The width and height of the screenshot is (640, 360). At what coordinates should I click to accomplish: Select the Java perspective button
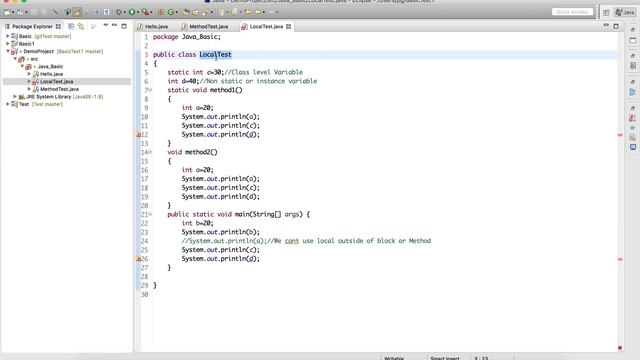click(625, 12)
